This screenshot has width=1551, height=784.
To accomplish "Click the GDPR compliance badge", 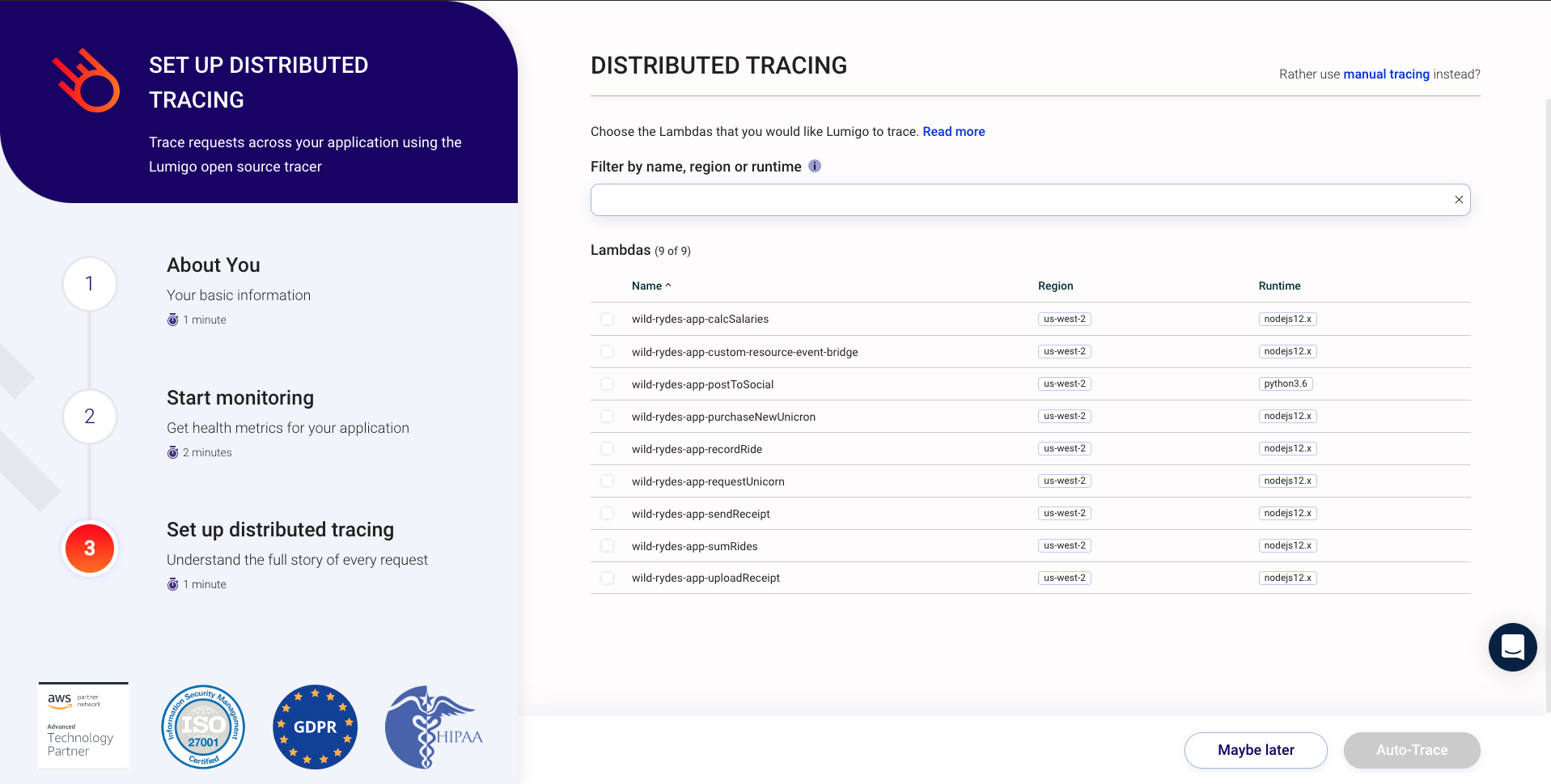I will coord(316,727).
